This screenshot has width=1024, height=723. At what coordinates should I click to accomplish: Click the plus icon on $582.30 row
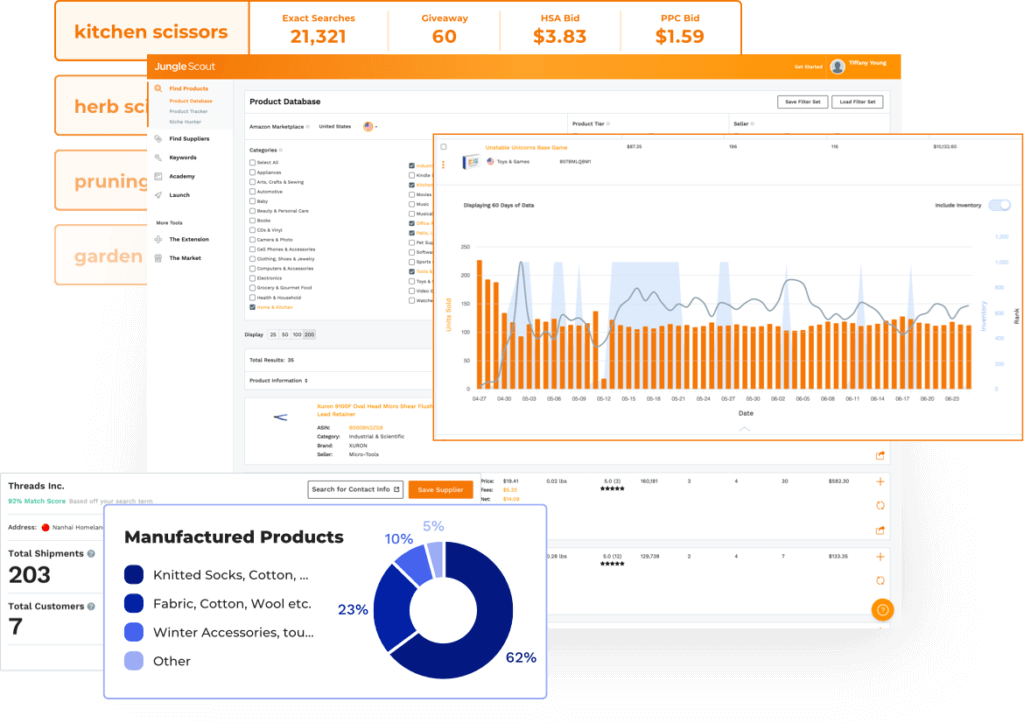[880, 482]
